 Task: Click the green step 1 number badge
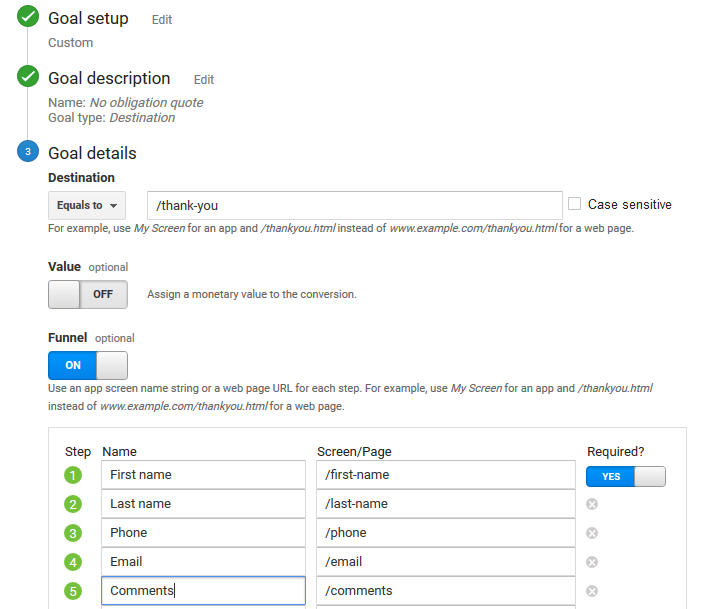pyautogui.click(x=73, y=475)
